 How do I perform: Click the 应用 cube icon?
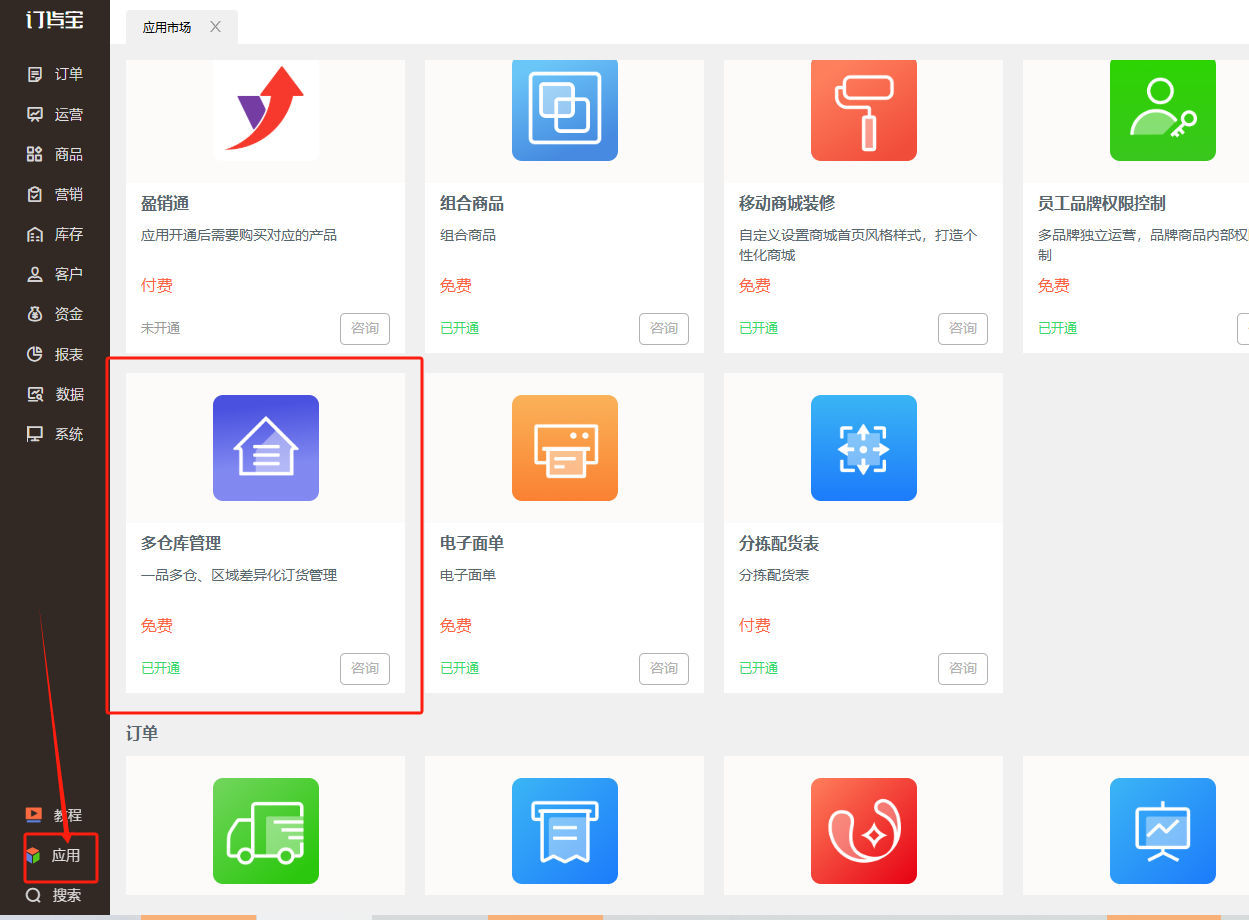point(34,856)
